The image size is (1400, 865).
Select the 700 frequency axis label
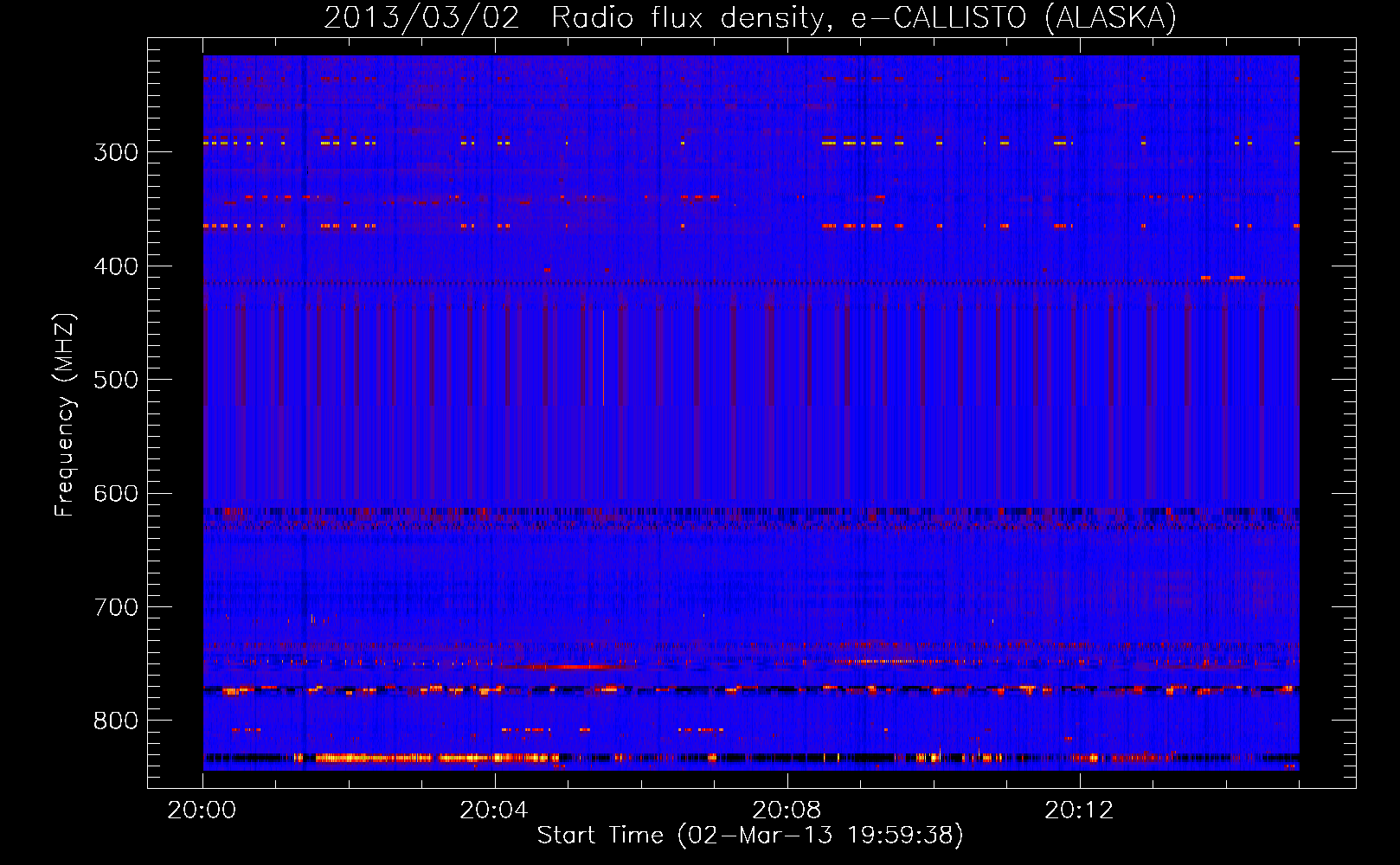[x=116, y=607]
